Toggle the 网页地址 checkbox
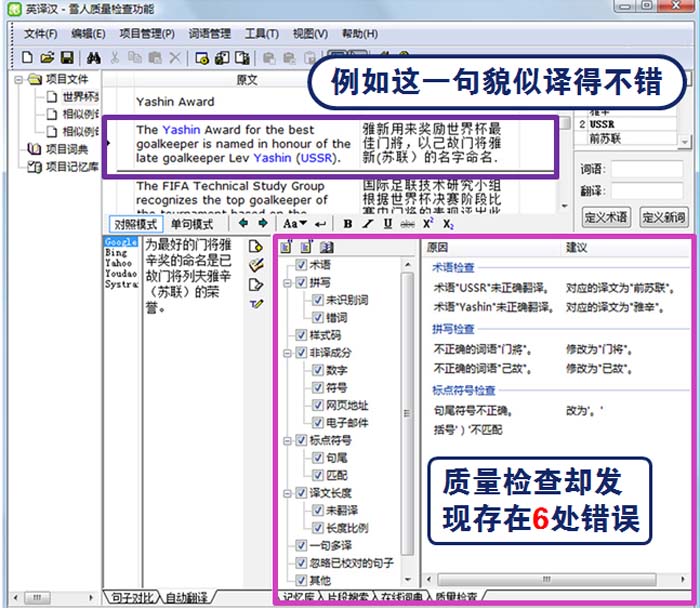This screenshot has width=700, height=609. [x=318, y=405]
